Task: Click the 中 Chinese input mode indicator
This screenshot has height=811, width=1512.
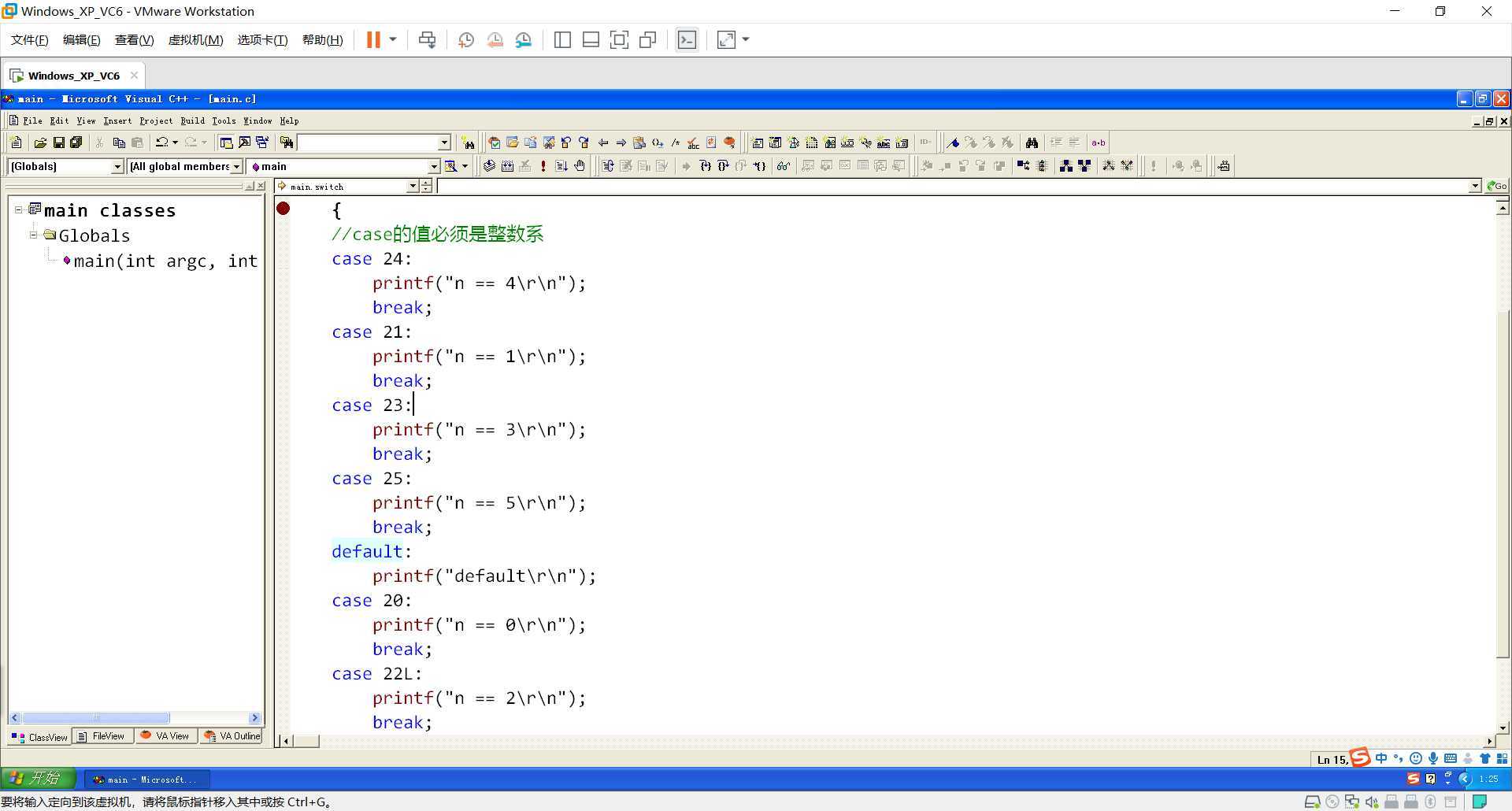Action: (1381, 758)
